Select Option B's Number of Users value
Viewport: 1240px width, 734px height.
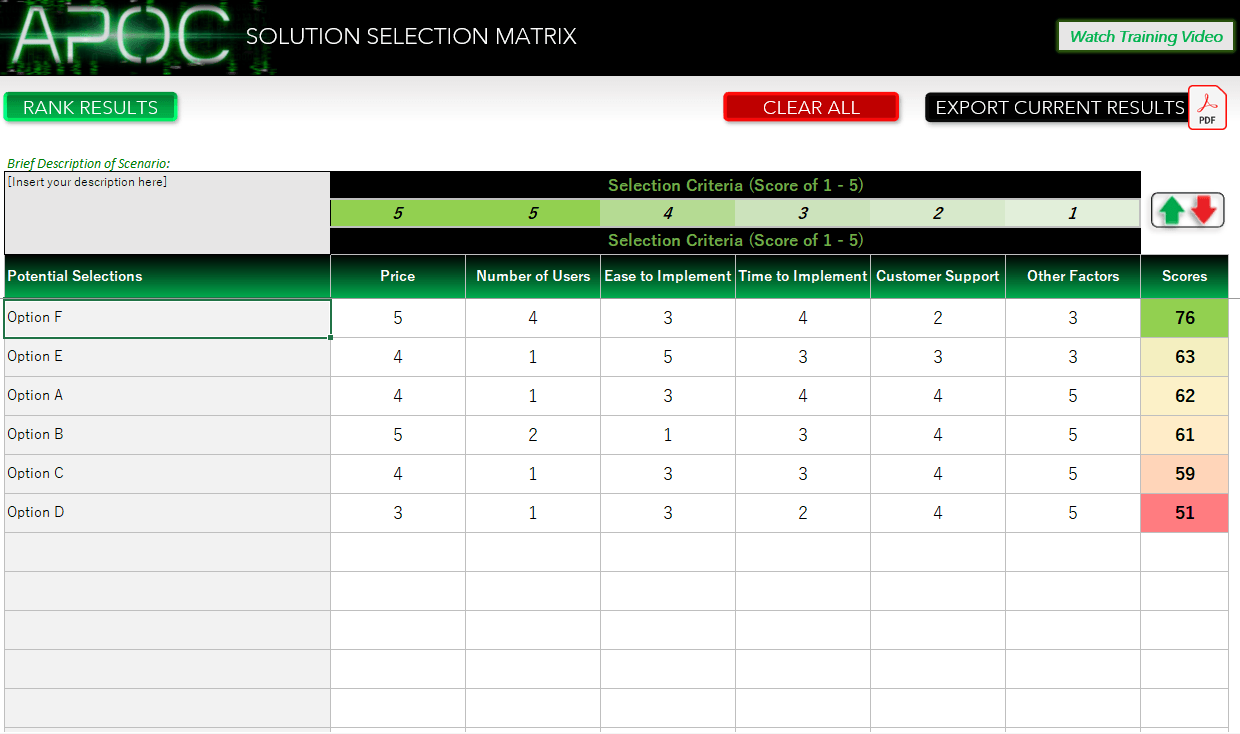[532, 434]
